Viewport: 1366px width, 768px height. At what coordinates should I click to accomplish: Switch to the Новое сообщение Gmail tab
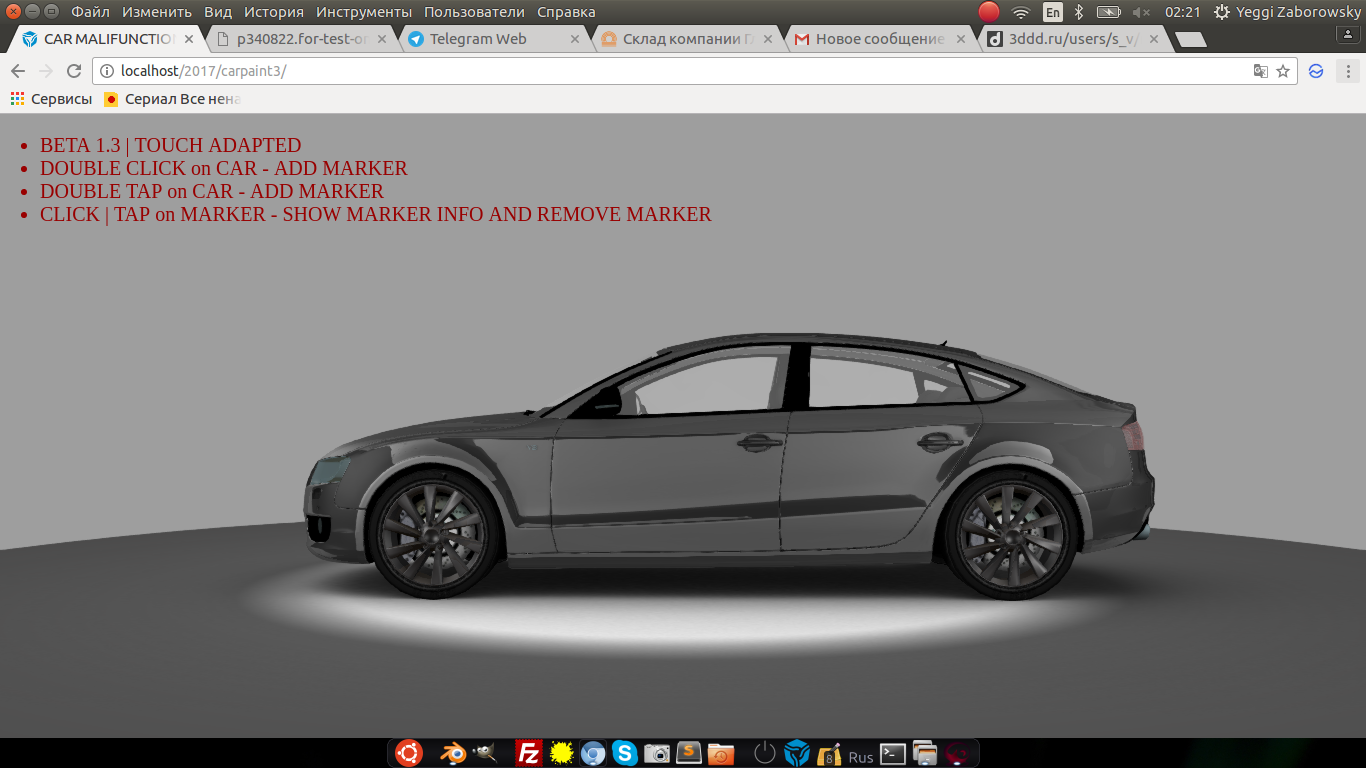879,39
